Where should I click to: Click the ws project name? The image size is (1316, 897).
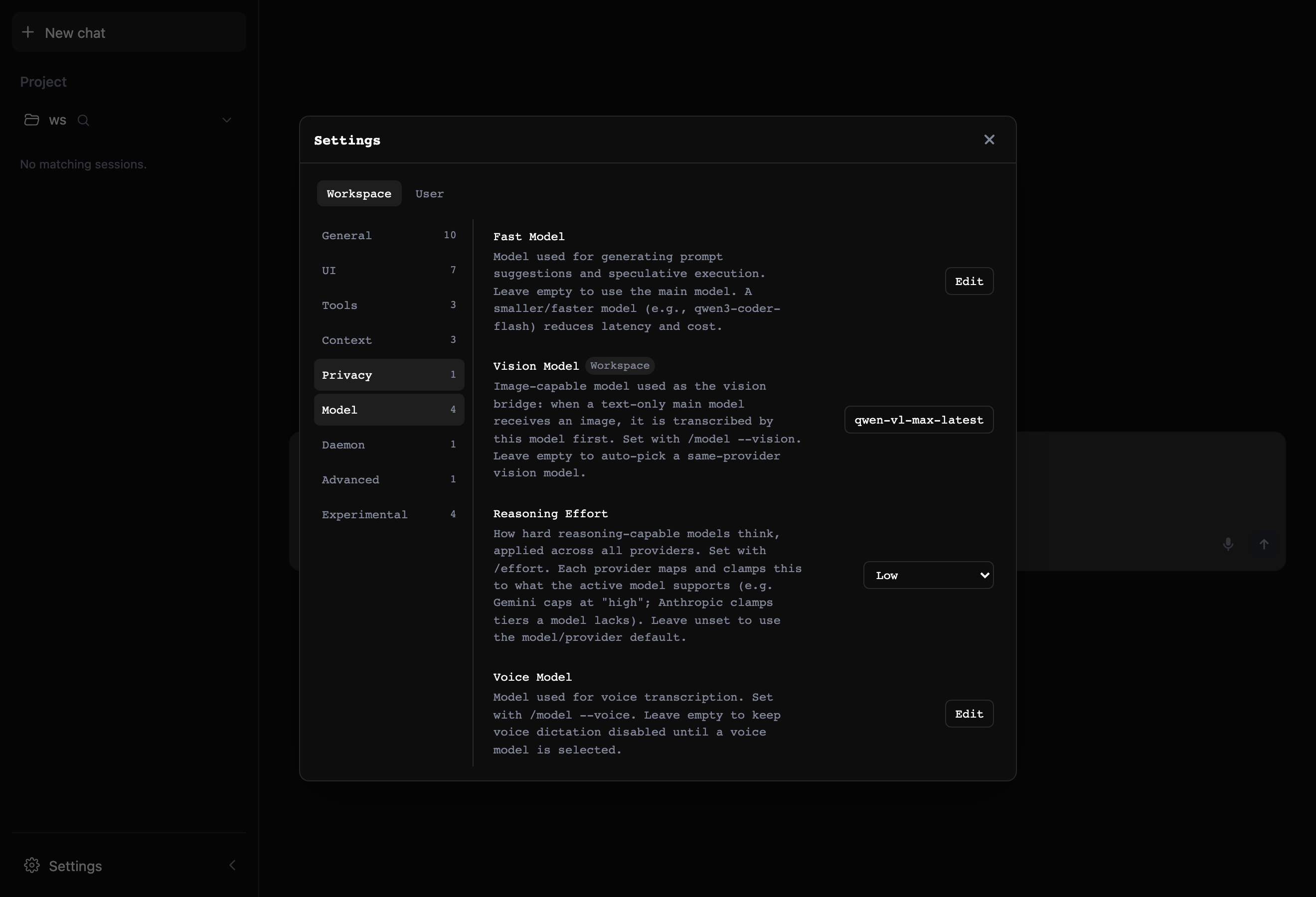pyautogui.click(x=58, y=120)
